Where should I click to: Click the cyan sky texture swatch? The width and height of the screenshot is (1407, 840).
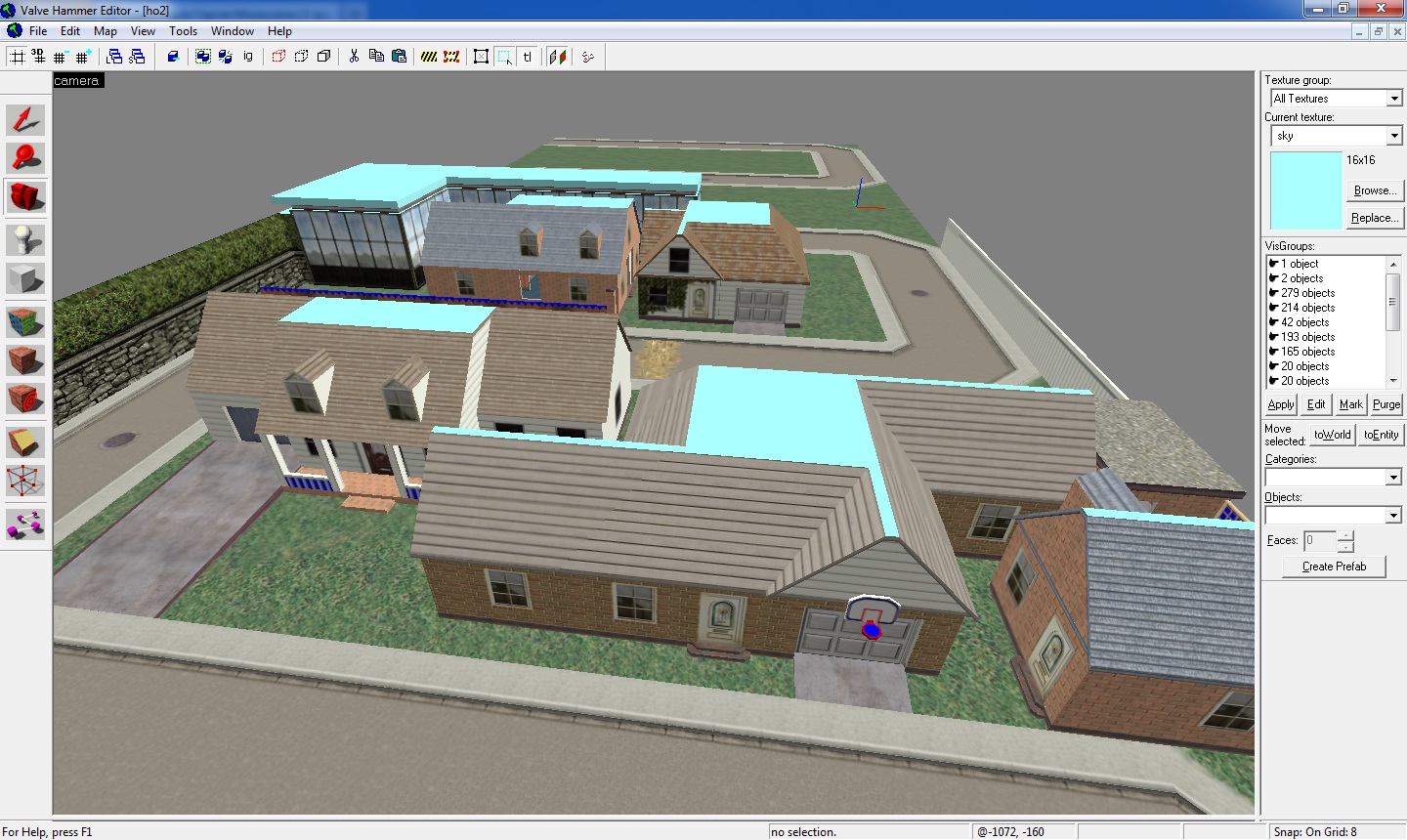pyautogui.click(x=1305, y=190)
